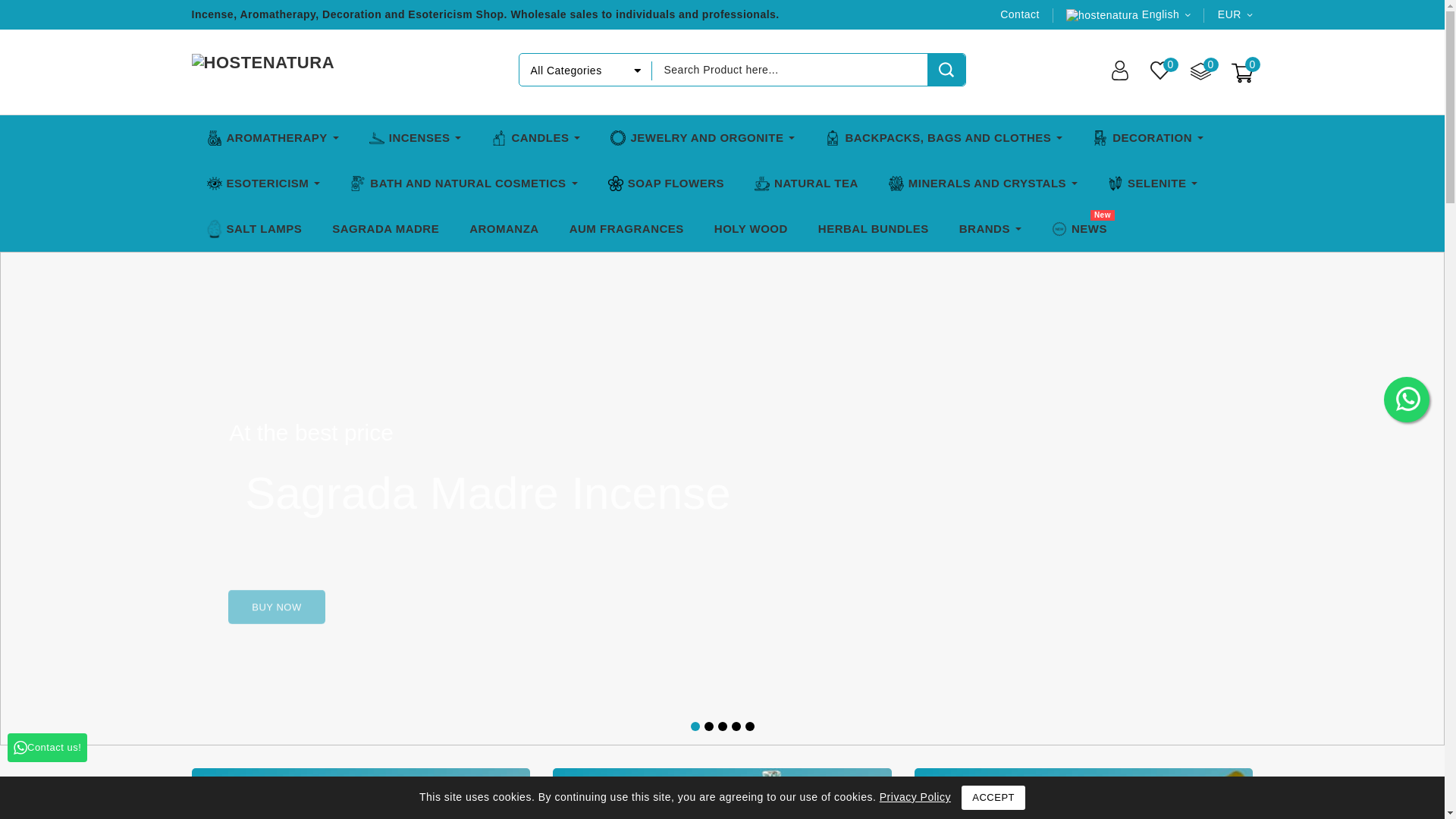
Task: Click the Incenses stick icon
Action: pos(377,138)
